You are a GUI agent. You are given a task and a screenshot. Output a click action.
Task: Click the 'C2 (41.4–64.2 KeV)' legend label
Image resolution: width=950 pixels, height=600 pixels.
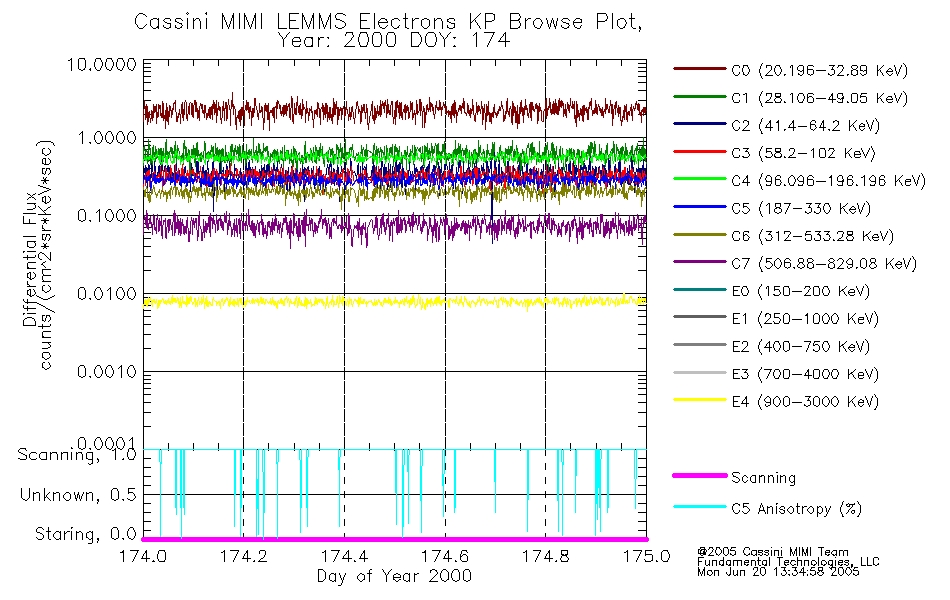pyautogui.click(x=805, y=126)
